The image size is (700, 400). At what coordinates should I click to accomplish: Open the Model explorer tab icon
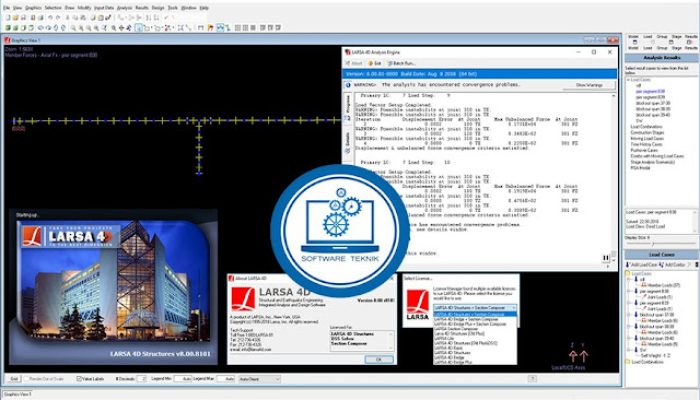click(x=633, y=42)
